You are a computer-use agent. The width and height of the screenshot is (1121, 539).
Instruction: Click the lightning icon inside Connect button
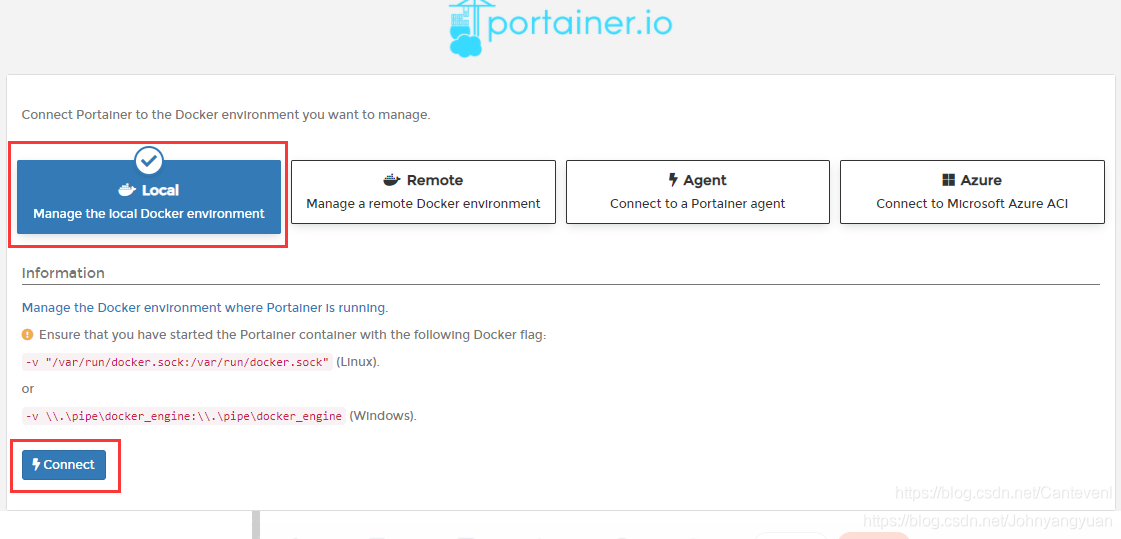click(x=36, y=465)
